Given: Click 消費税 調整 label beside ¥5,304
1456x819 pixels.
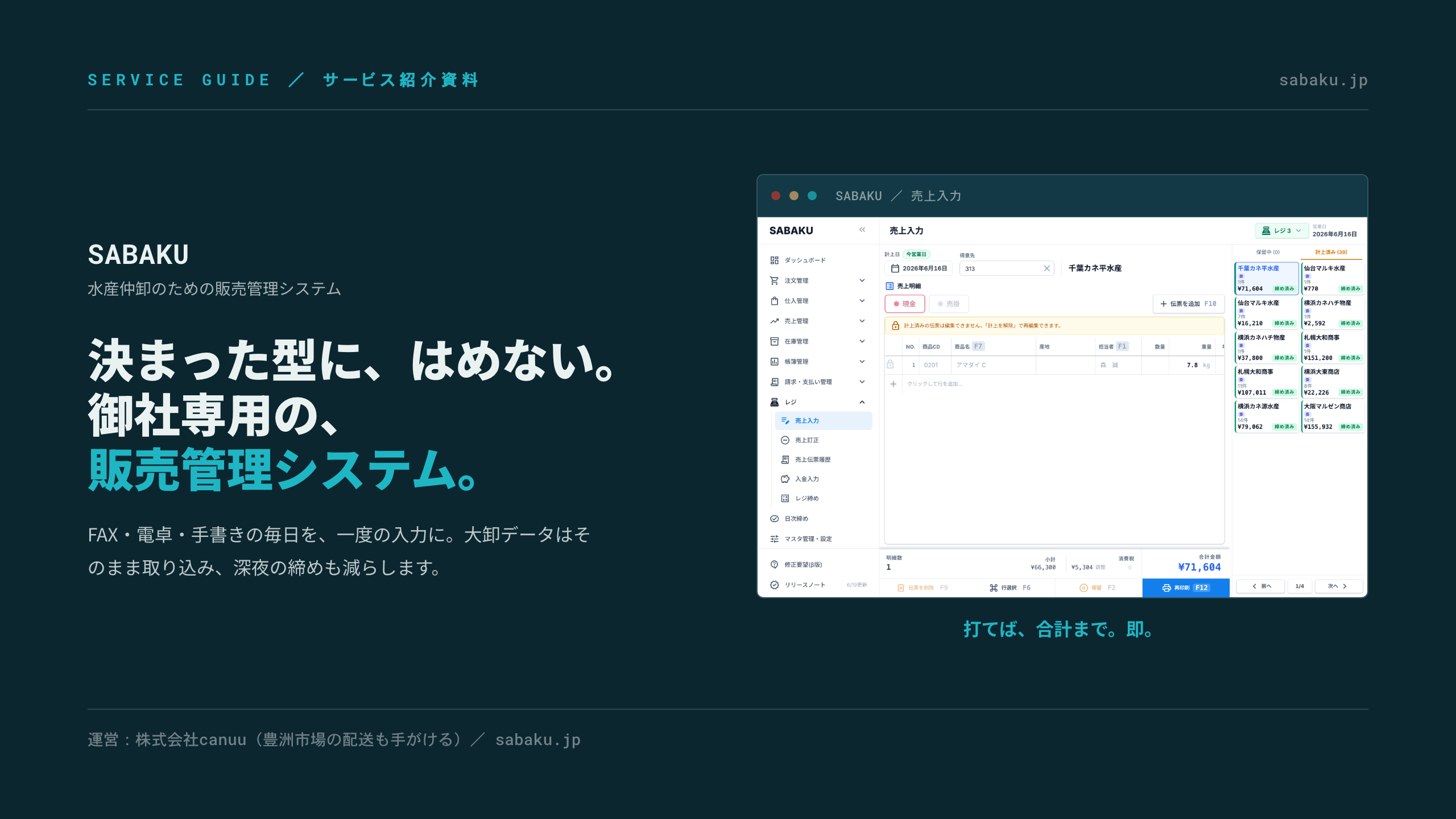Looking at the screenshot, I should coord(1100,567).
